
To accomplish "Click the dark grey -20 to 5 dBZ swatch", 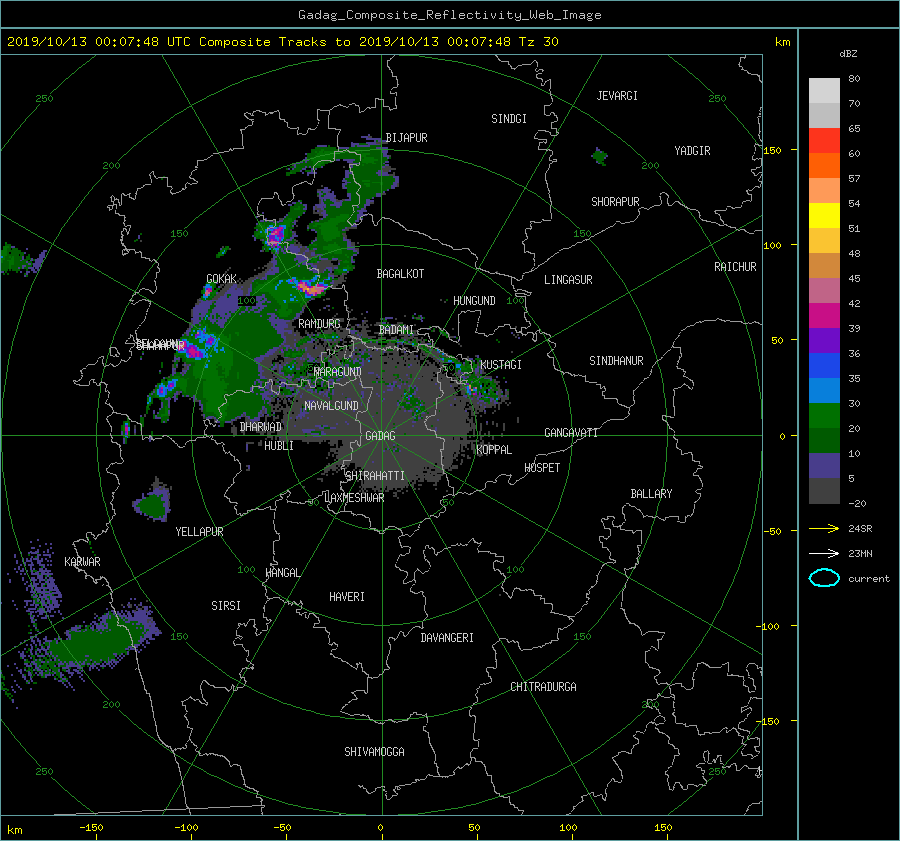I will 824,491.
